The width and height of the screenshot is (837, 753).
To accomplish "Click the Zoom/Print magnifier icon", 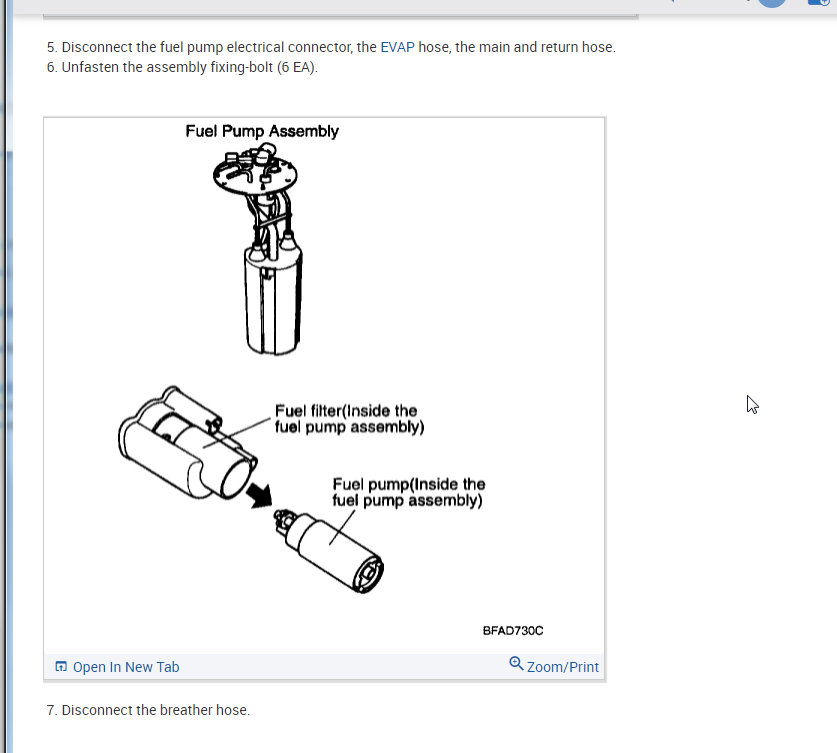I will pyautogui.click(x=516, y=664).
